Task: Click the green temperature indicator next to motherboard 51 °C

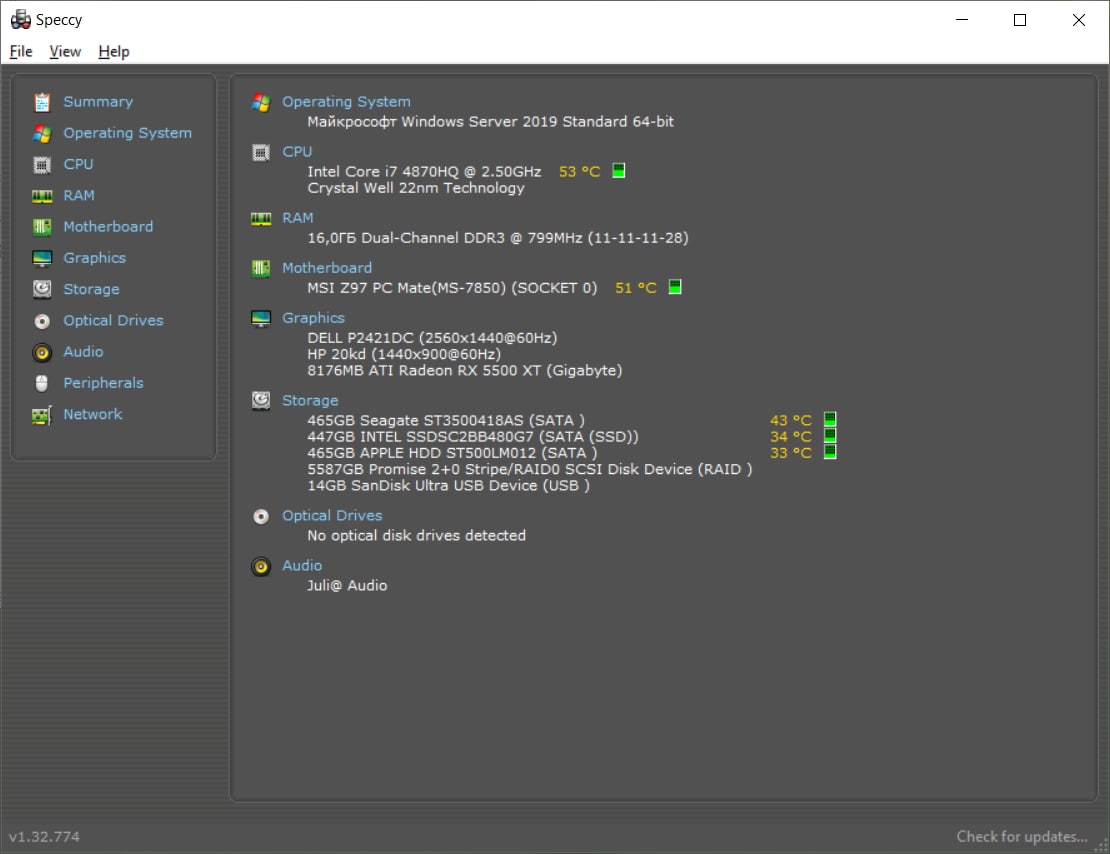Action: (x=675, y=287)
